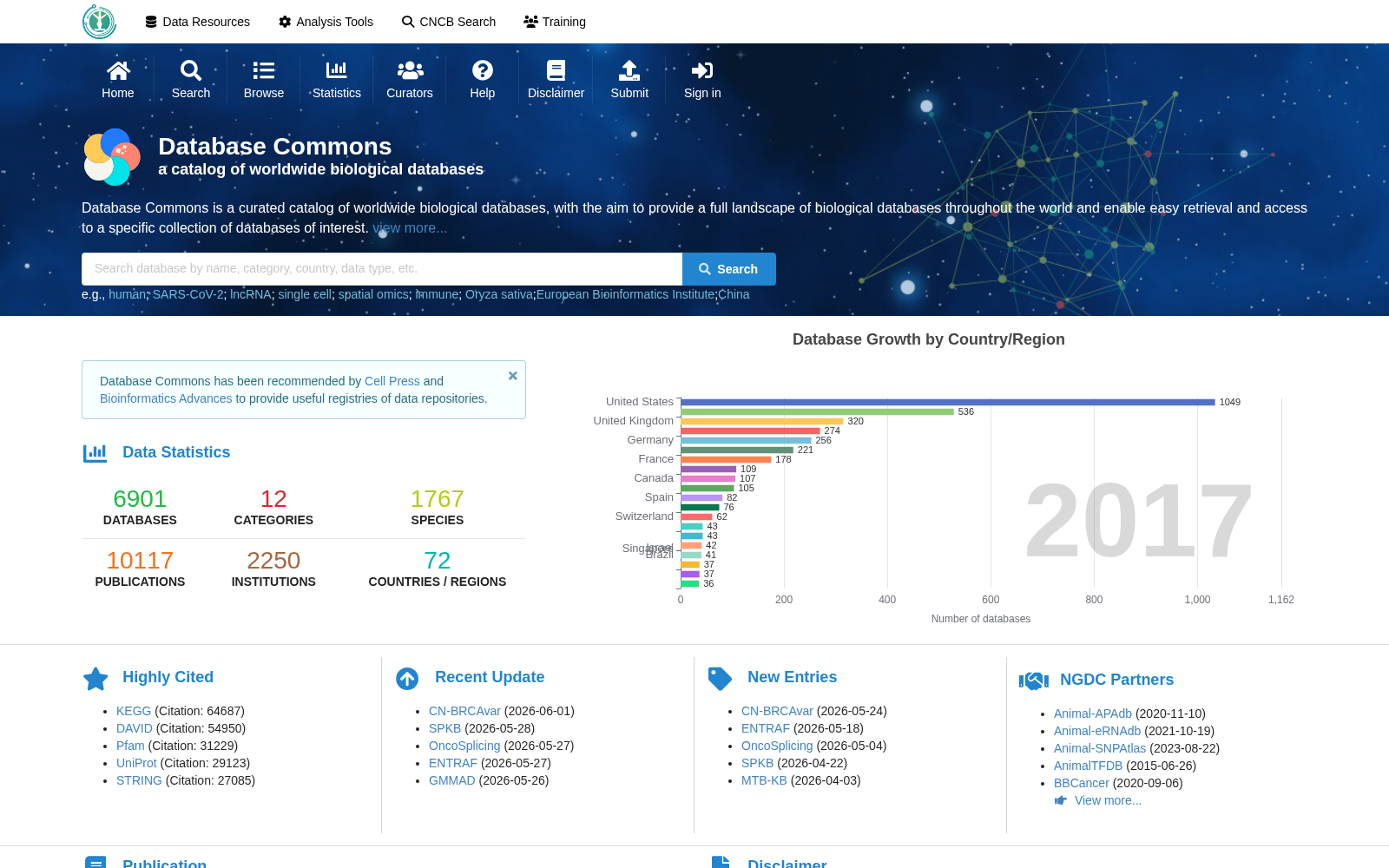The height and width of the screenshot is (868, 1389).
Task: Close the Cell Press recommendation notice
Action: [513, 376]
